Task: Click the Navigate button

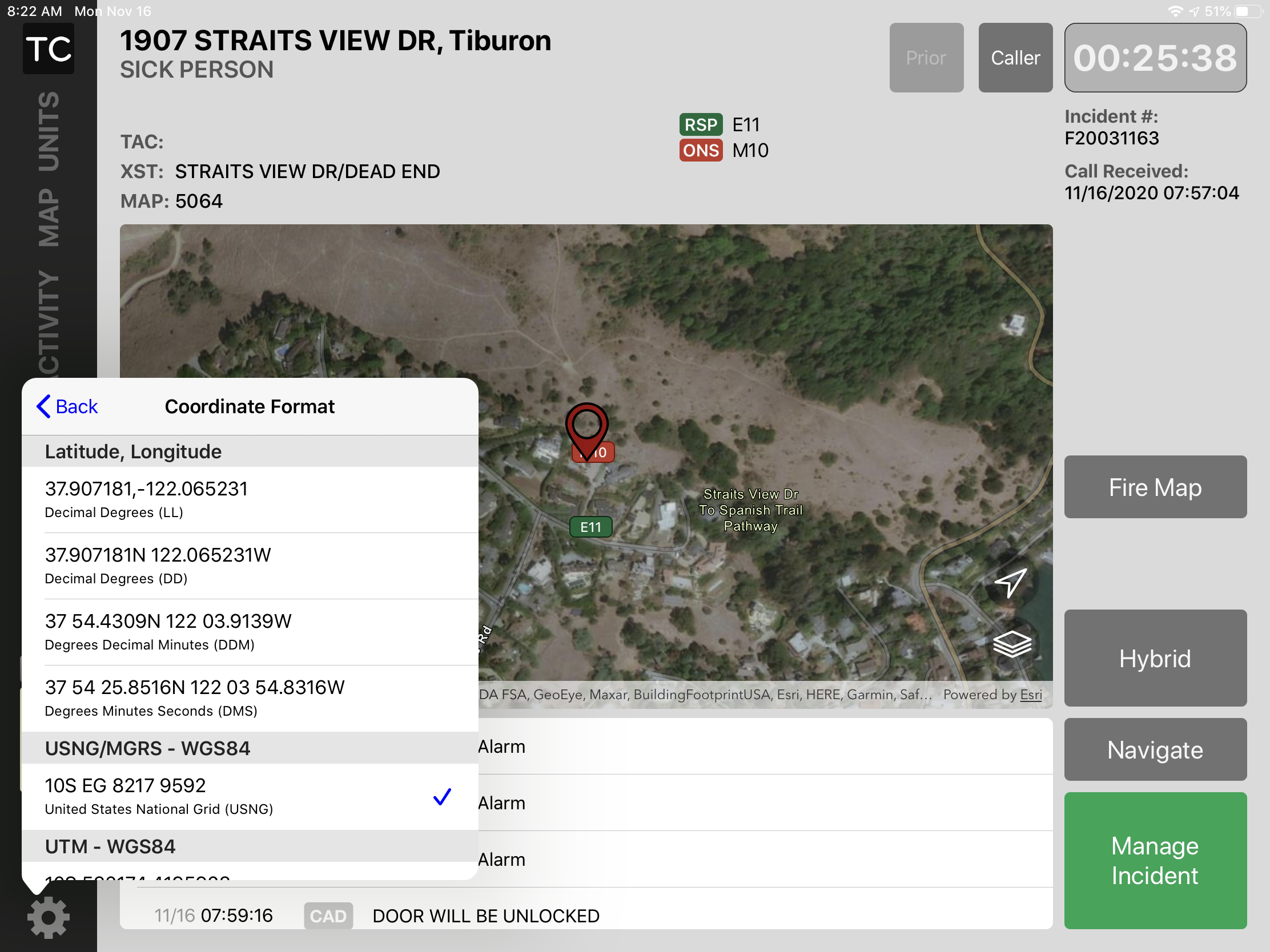Action: pos(1155,749)
